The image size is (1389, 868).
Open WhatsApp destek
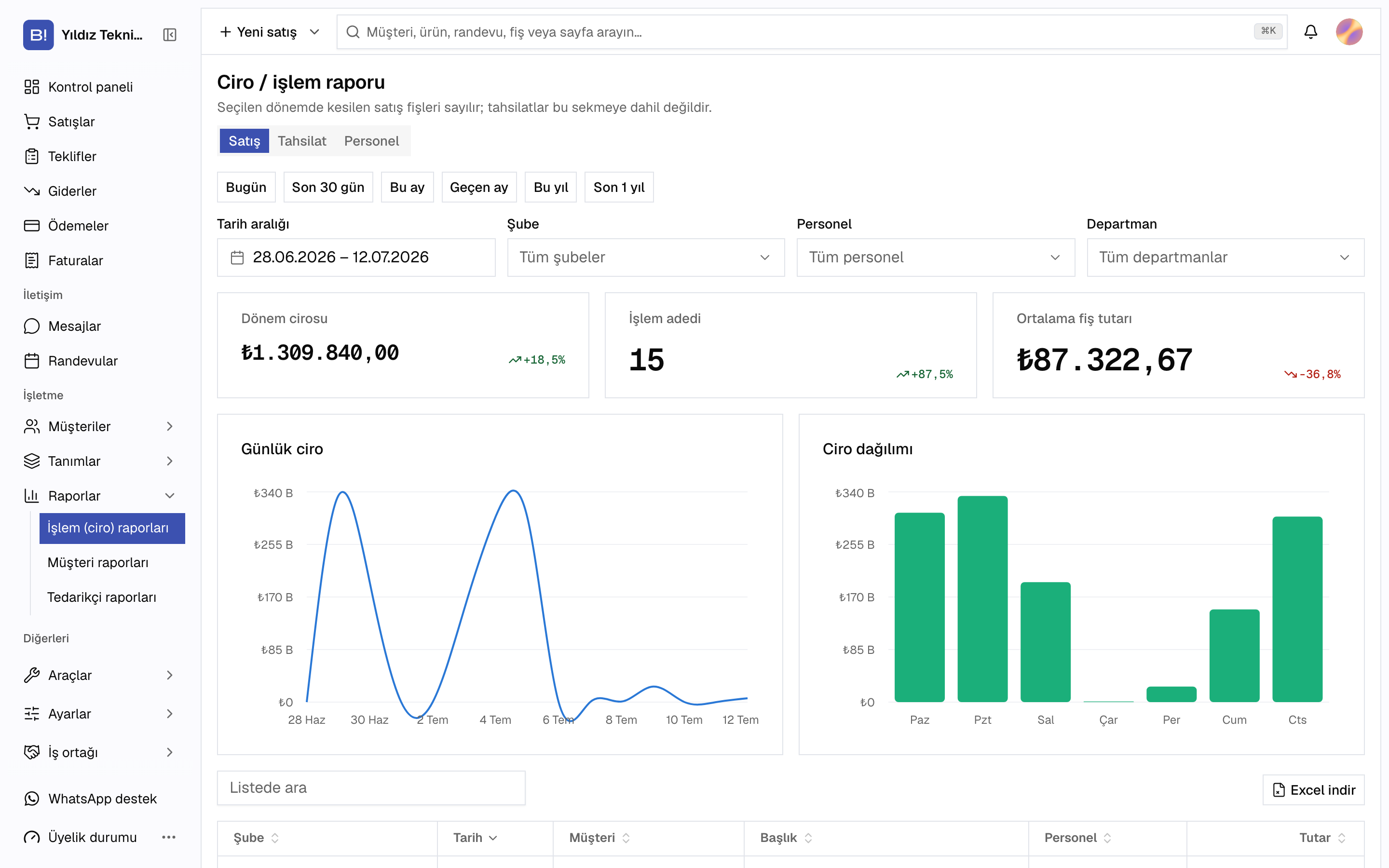click(x=90, y=799)
